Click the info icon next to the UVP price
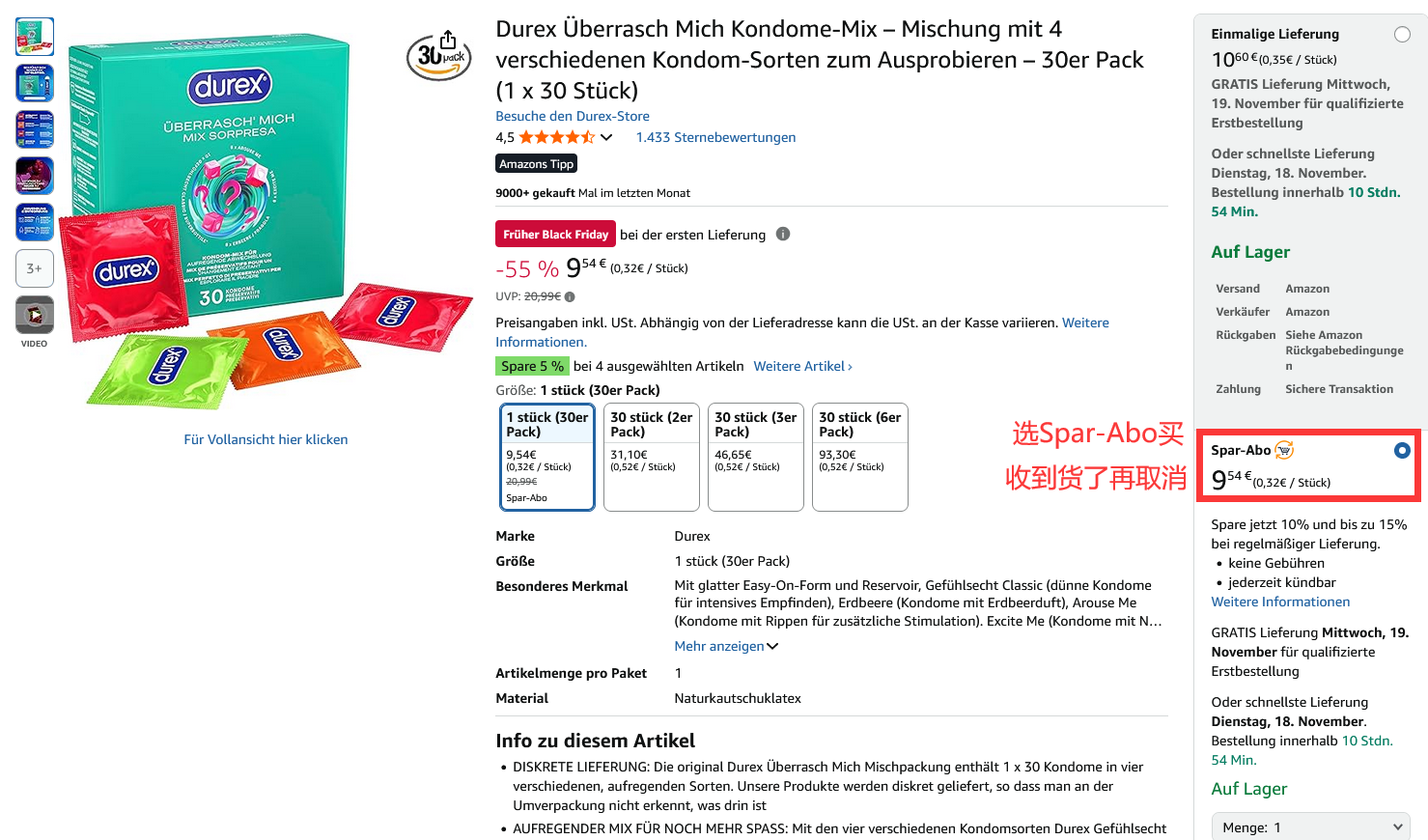The image size is (1428, 840). coord(570,296)
